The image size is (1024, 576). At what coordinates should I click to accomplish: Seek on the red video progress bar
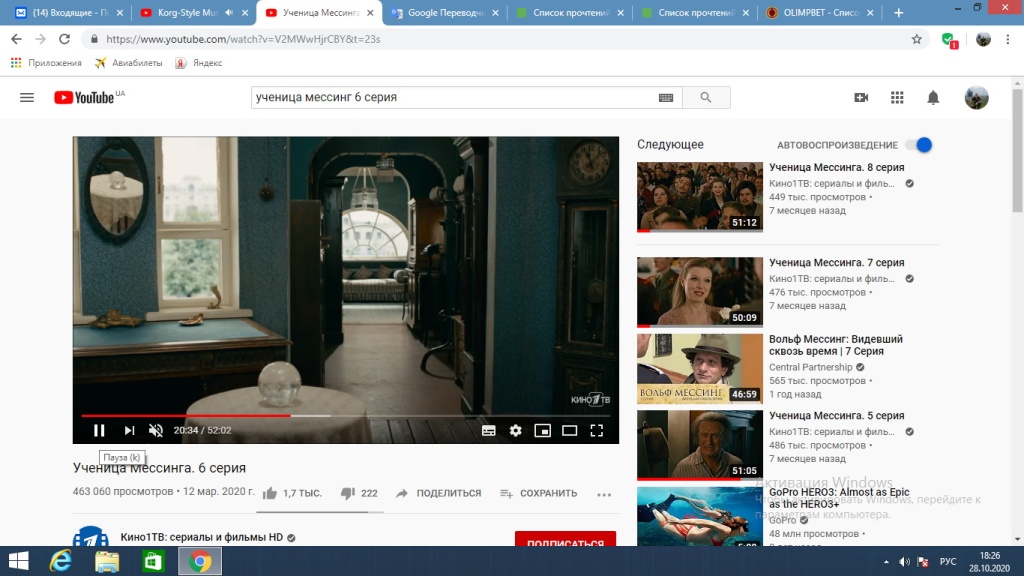(x=185, y=415)
